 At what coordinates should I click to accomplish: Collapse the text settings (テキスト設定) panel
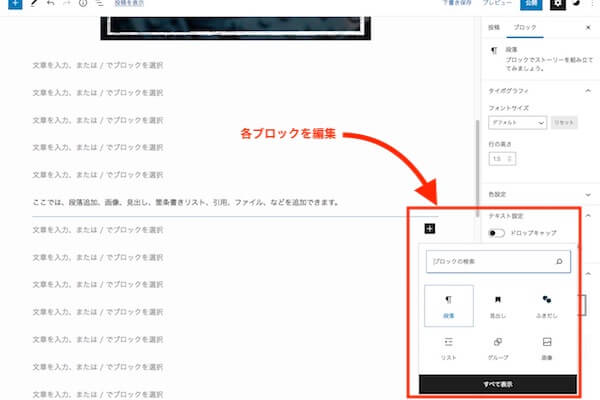coord(588,216)
